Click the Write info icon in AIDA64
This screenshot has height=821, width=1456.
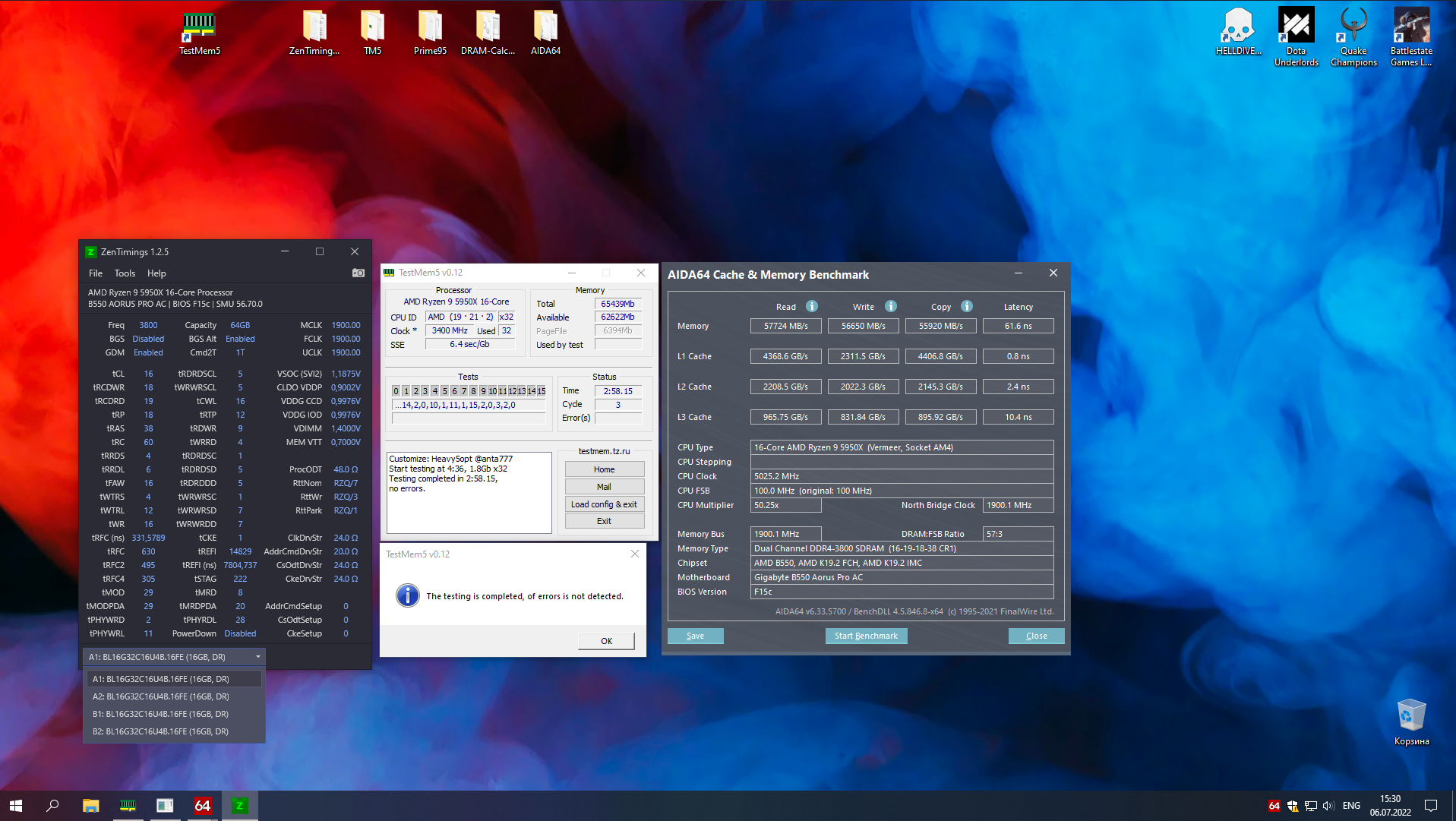tap(891, 306)
